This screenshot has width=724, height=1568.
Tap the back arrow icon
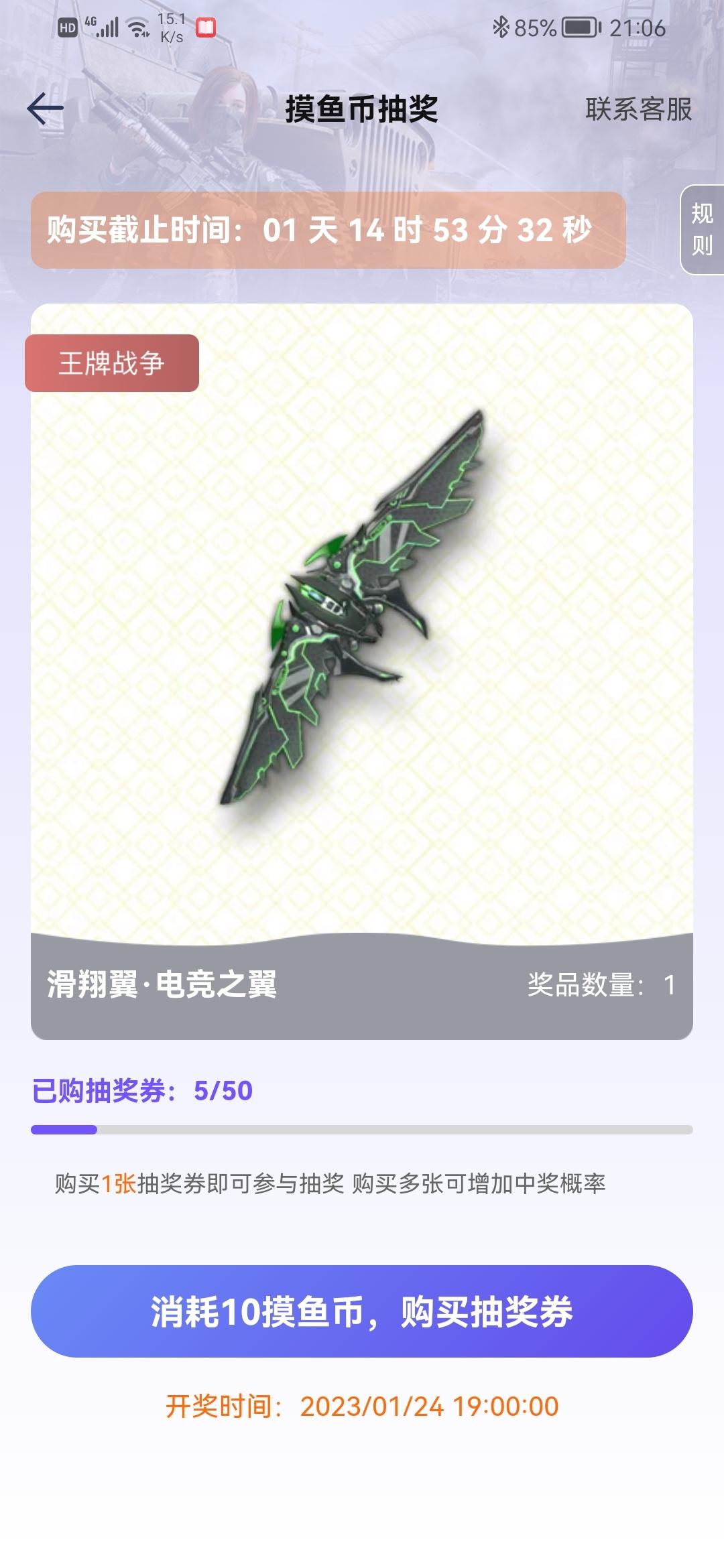coord(45,109)
